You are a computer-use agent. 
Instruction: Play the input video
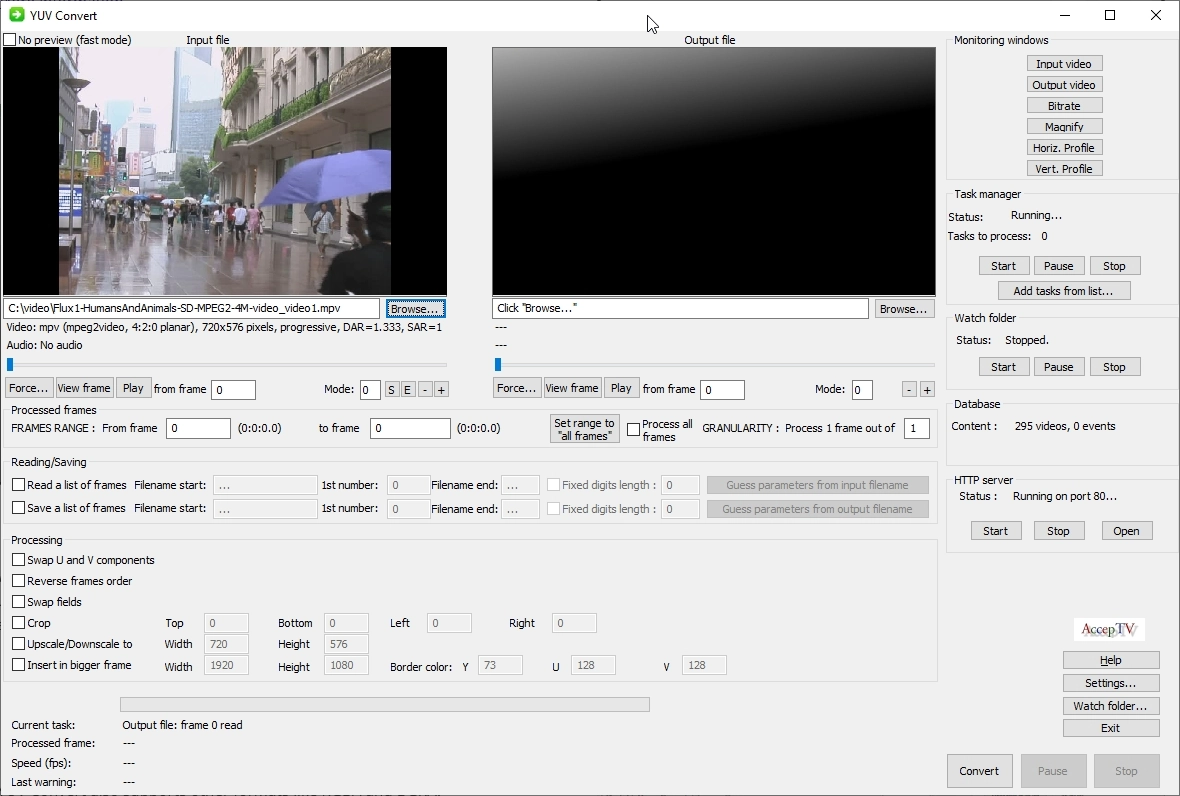pos(133,388)
